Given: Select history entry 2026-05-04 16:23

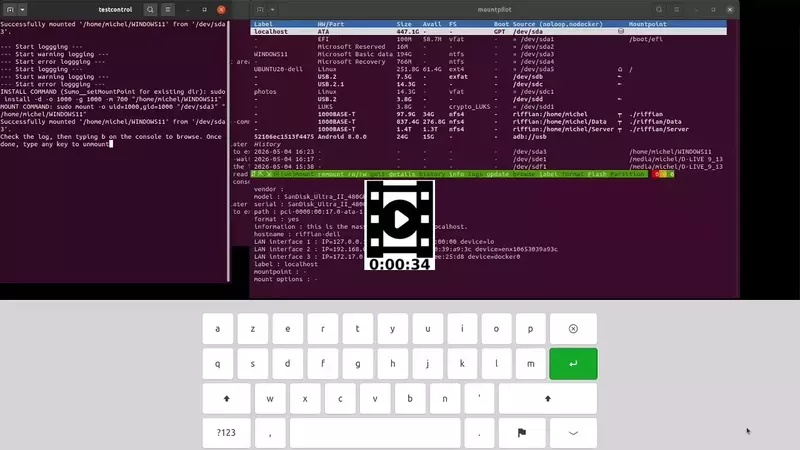Looking at the screenshot, I should click(488, 152).
